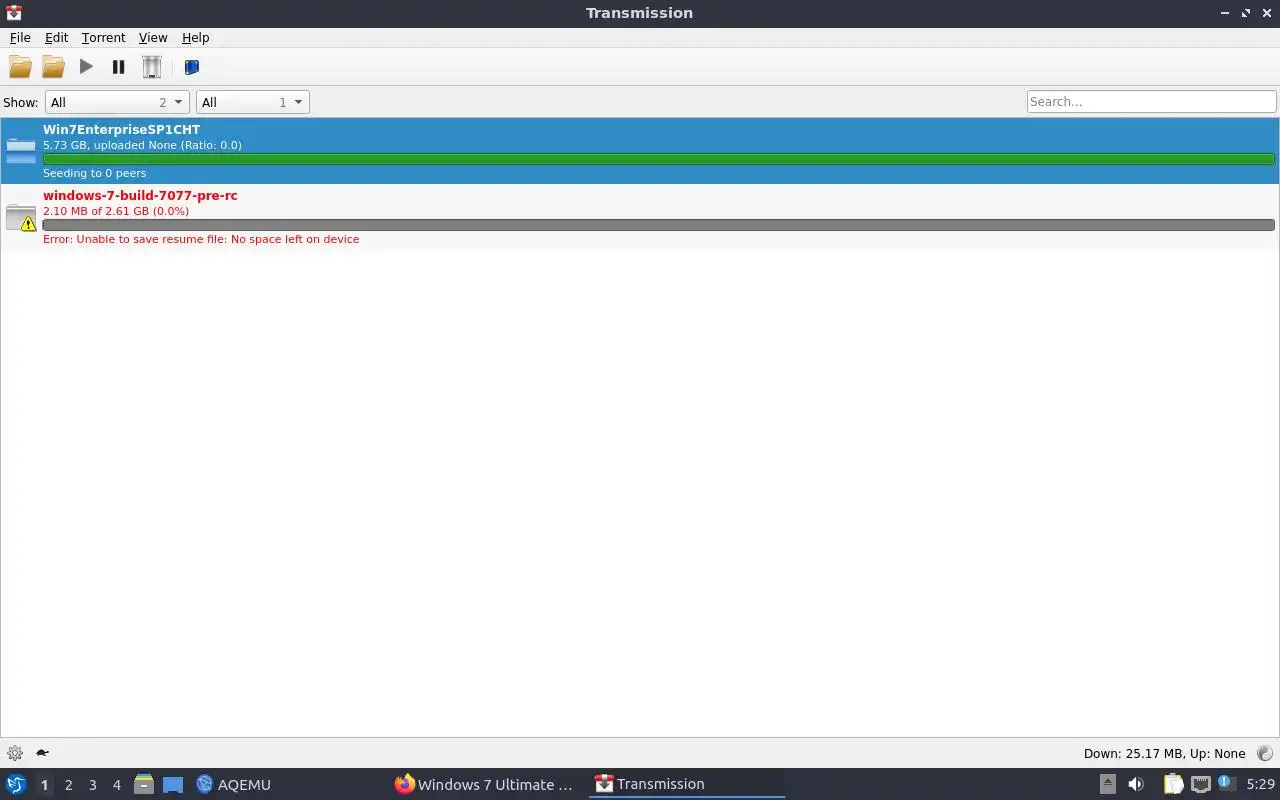Image resolution: width=1280 pixels, height=800 pixels.
Task: Select the Win7EnterpriseSP1CHT torrent row
Action: click(x=640, y=151)
